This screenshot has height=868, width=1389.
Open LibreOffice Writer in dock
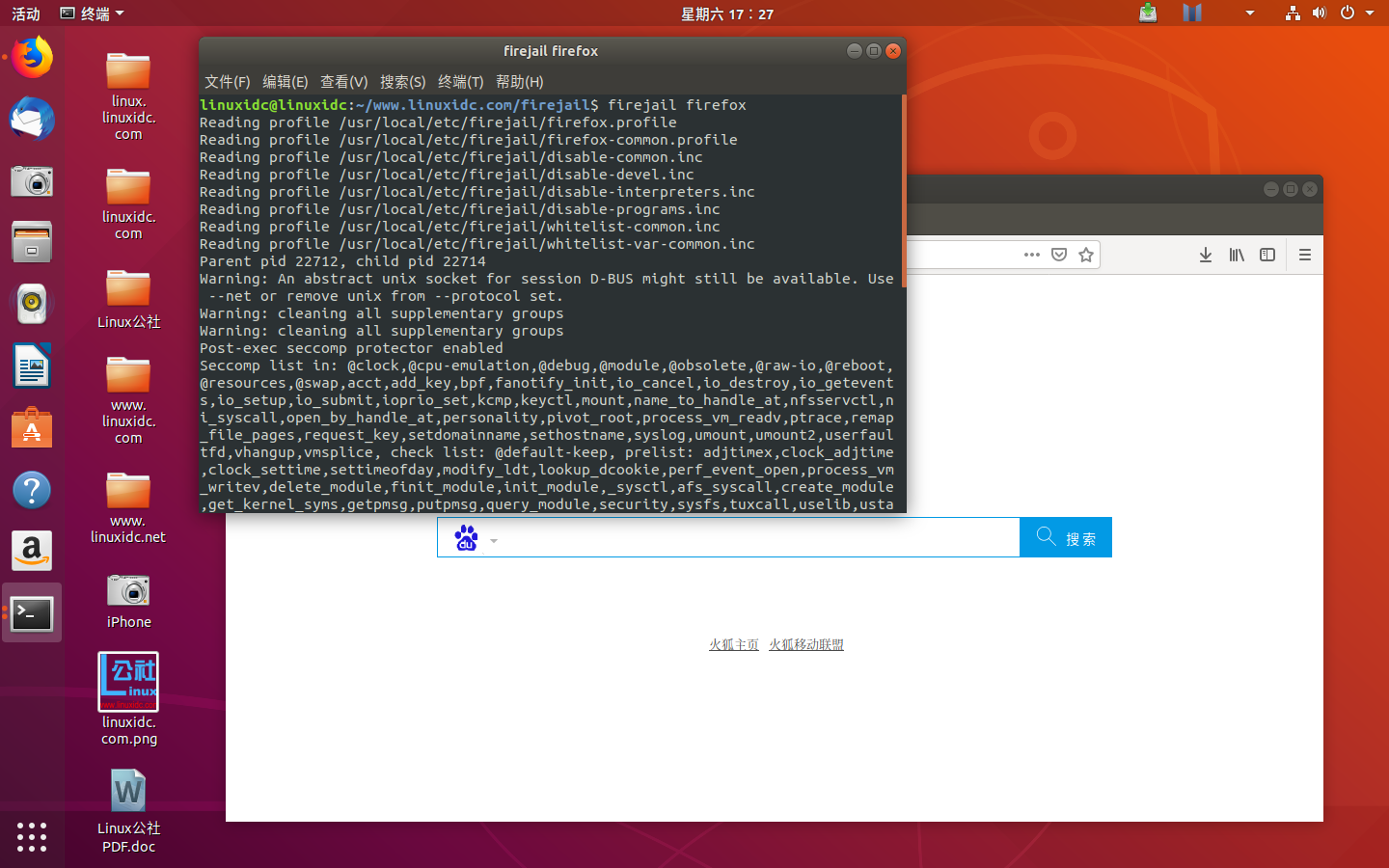pyautogui.click(x=32, y=366)
